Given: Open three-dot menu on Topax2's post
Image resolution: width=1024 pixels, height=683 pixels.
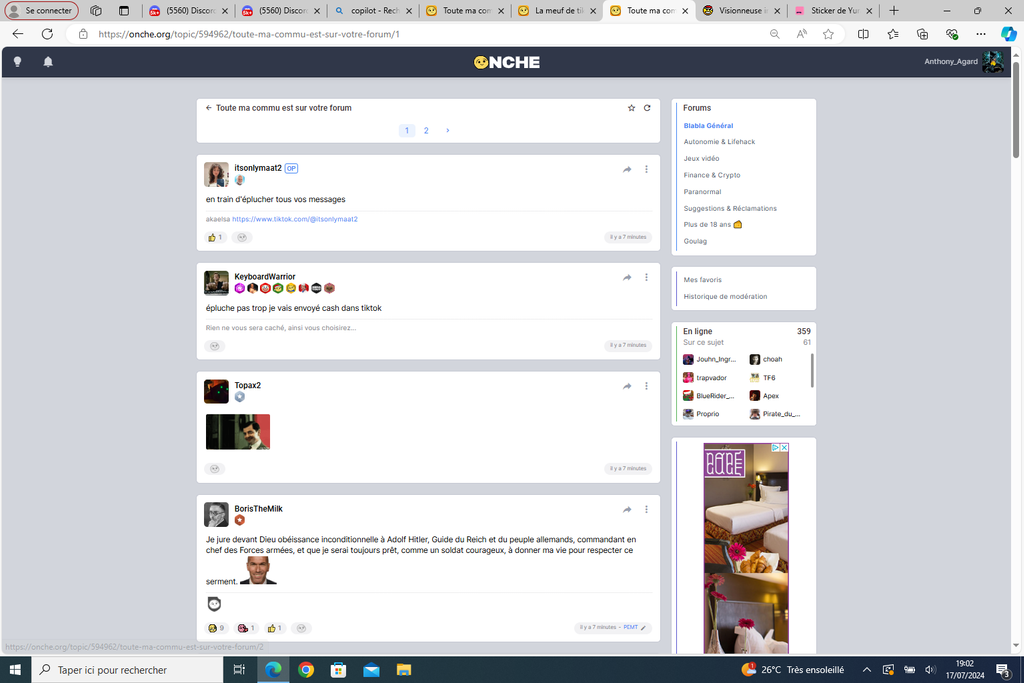Looking at the screenshot, I should pyautogui.click(x=647, y=386).
